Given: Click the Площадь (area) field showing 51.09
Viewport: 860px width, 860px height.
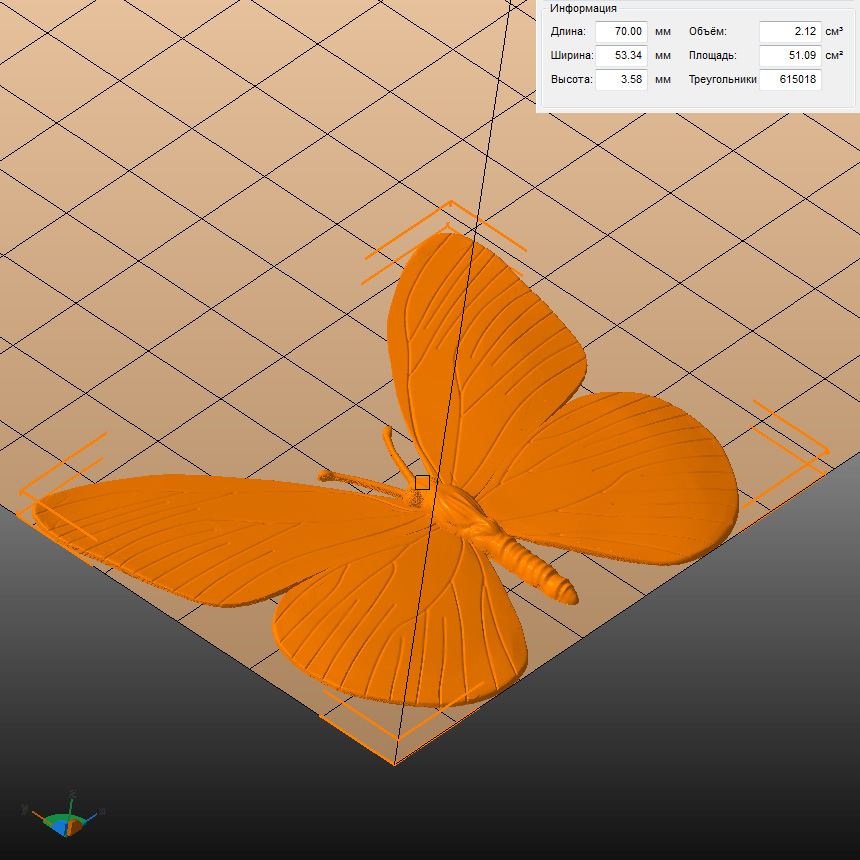Looking at the screenshot, I should click(789, 56).
